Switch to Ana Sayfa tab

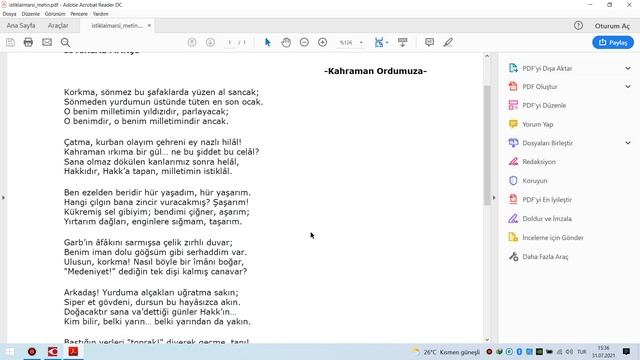[x=21, y=25]
